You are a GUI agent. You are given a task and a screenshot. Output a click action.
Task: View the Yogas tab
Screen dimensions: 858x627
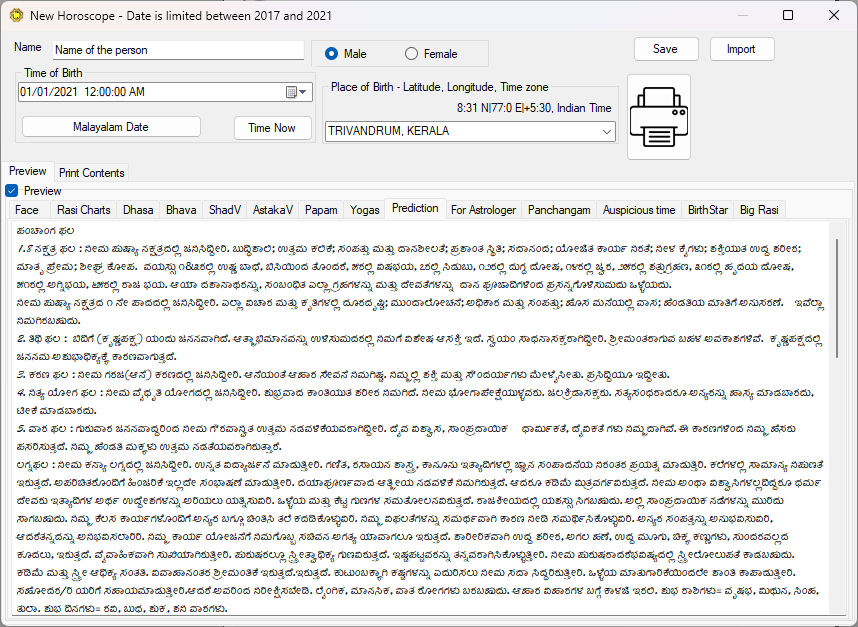(x=364, y=210)
